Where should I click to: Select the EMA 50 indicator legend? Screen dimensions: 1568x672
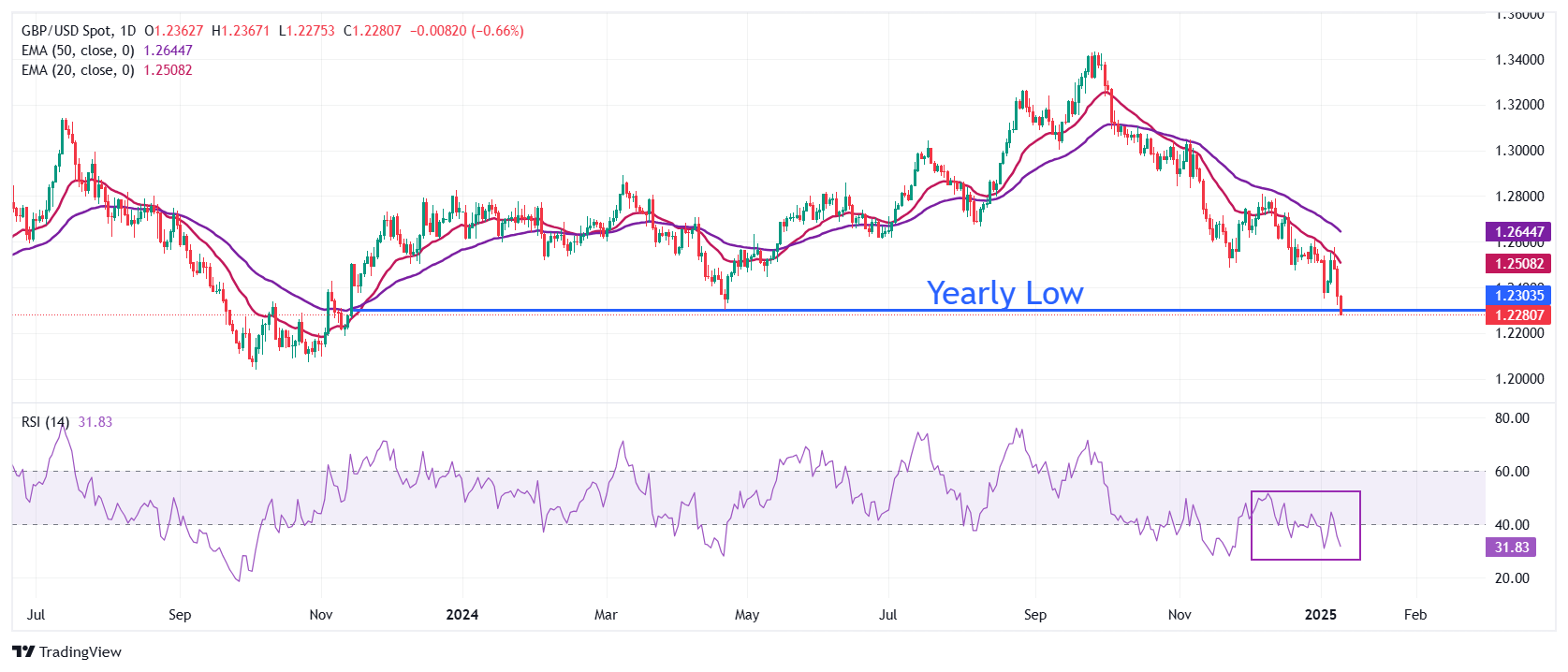[x=78, y=51]
